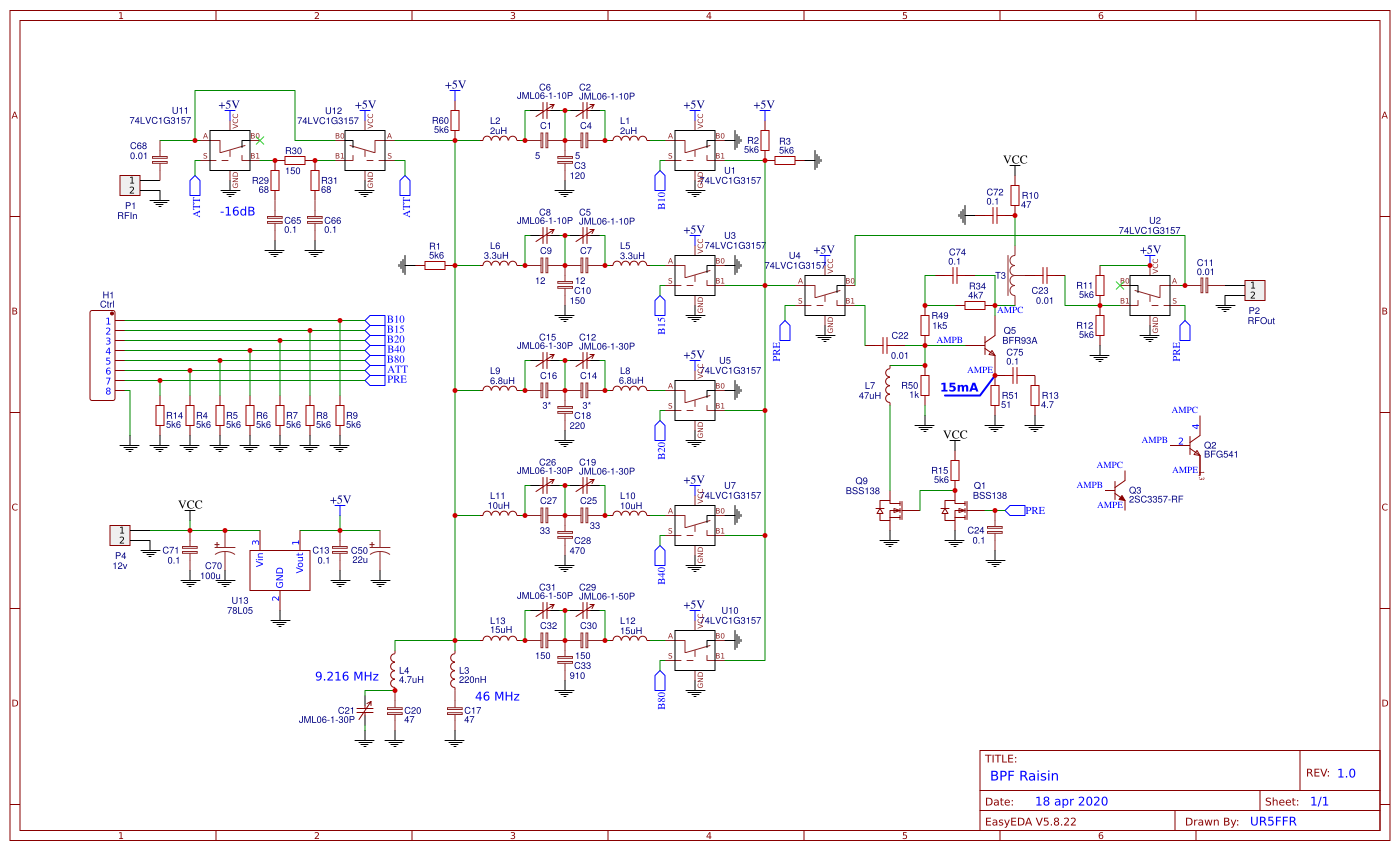Click the Q9 BSS138 MOSFET symbol

[x=889, y=511]
